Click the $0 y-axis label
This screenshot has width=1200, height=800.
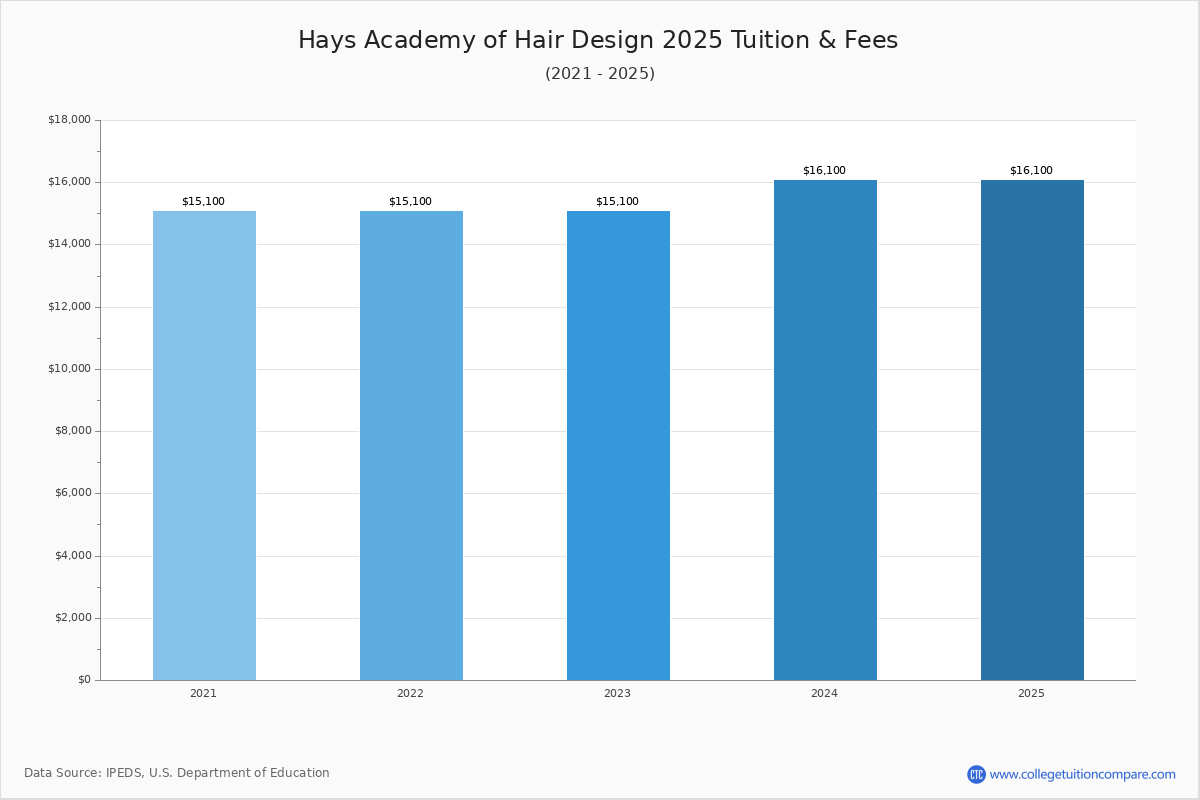[x=84, y=680]
